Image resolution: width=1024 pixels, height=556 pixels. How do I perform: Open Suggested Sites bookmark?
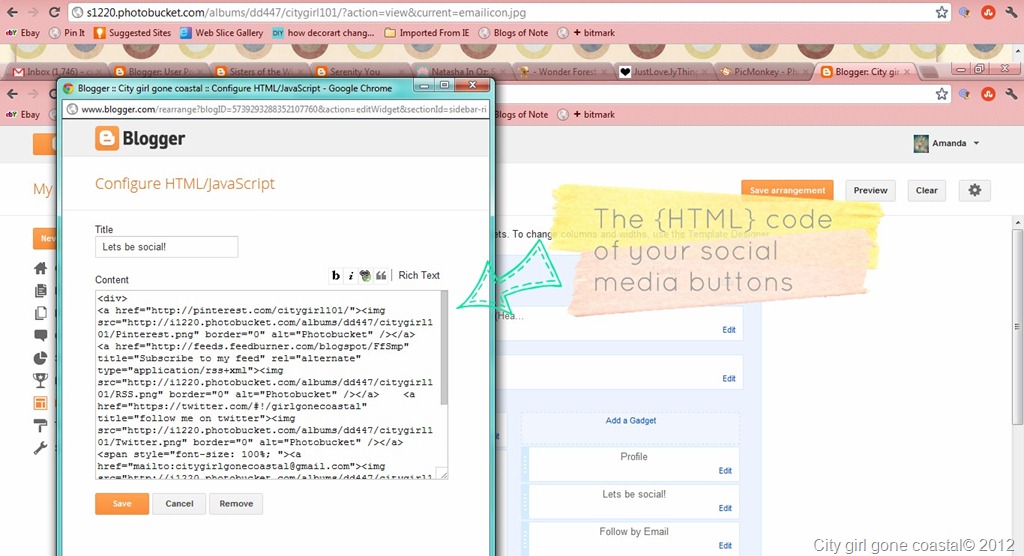tap(133, 33)
